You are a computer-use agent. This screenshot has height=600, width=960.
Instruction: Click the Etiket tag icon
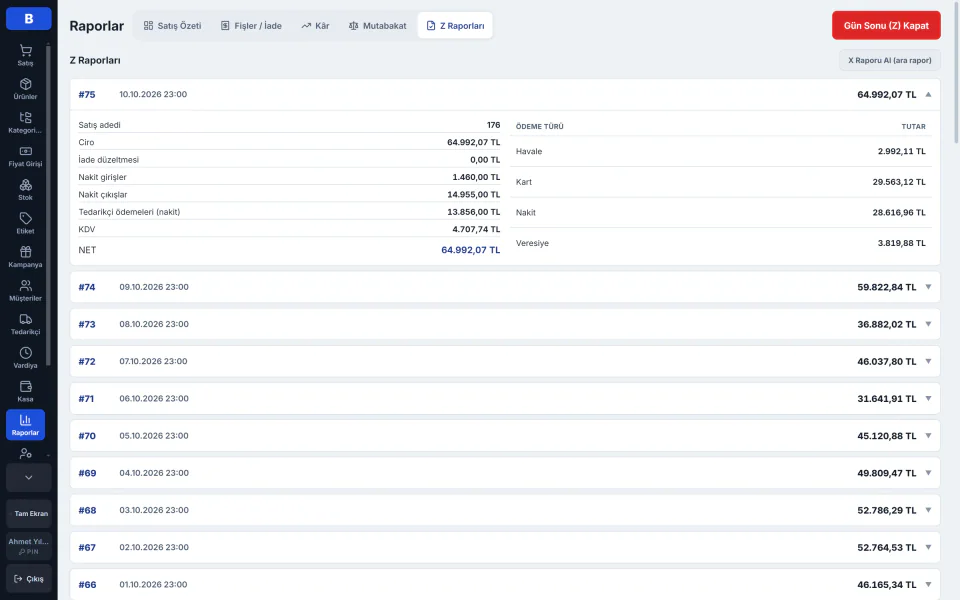[x=25, y=219]
